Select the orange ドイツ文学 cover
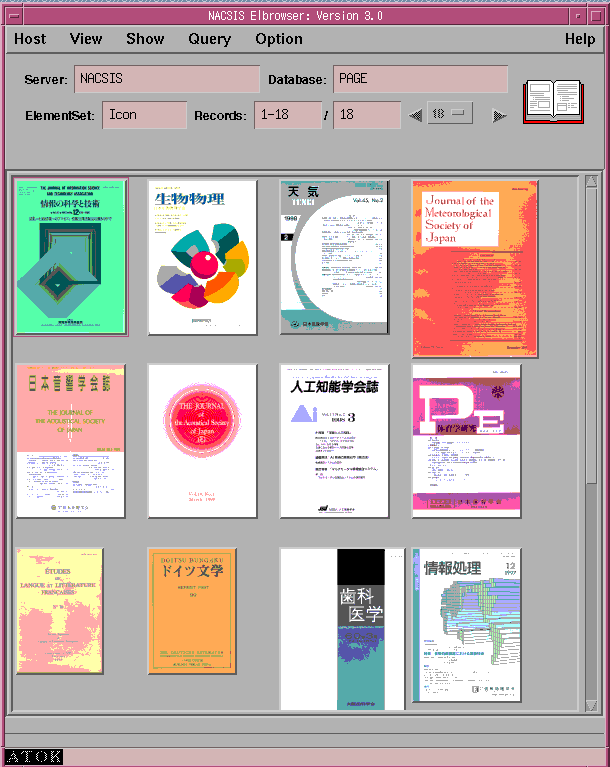Screen dimensions: 610x767 pos(192,611)
